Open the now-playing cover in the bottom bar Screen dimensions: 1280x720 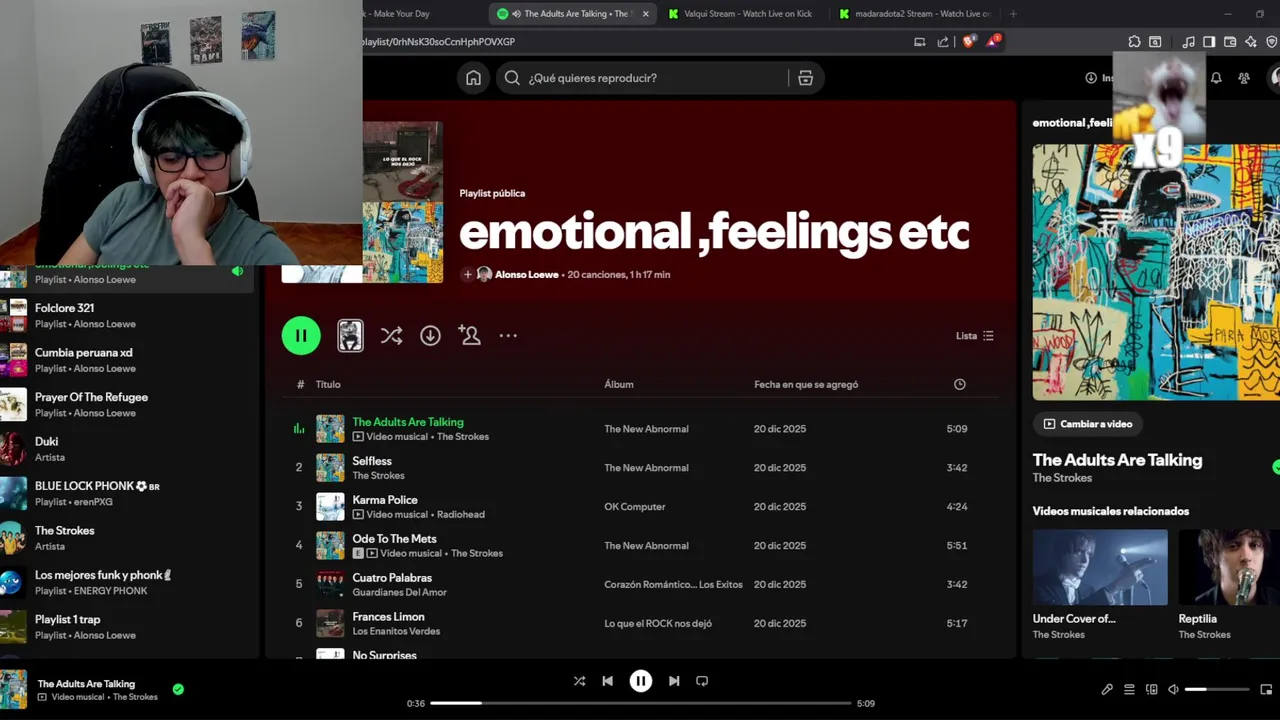[x=13, y=690]
